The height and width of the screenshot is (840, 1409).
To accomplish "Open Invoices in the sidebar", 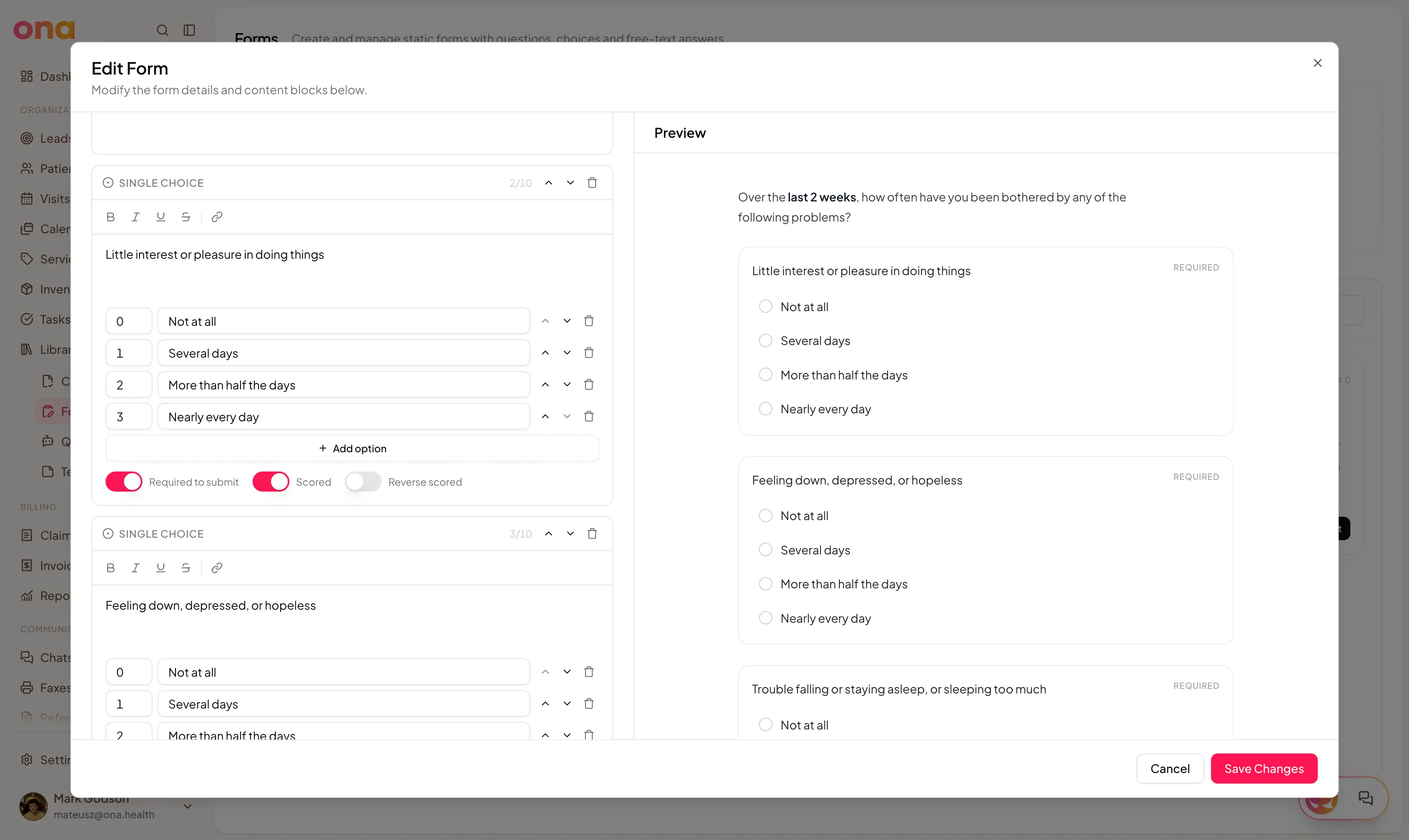I will [45, 565].
